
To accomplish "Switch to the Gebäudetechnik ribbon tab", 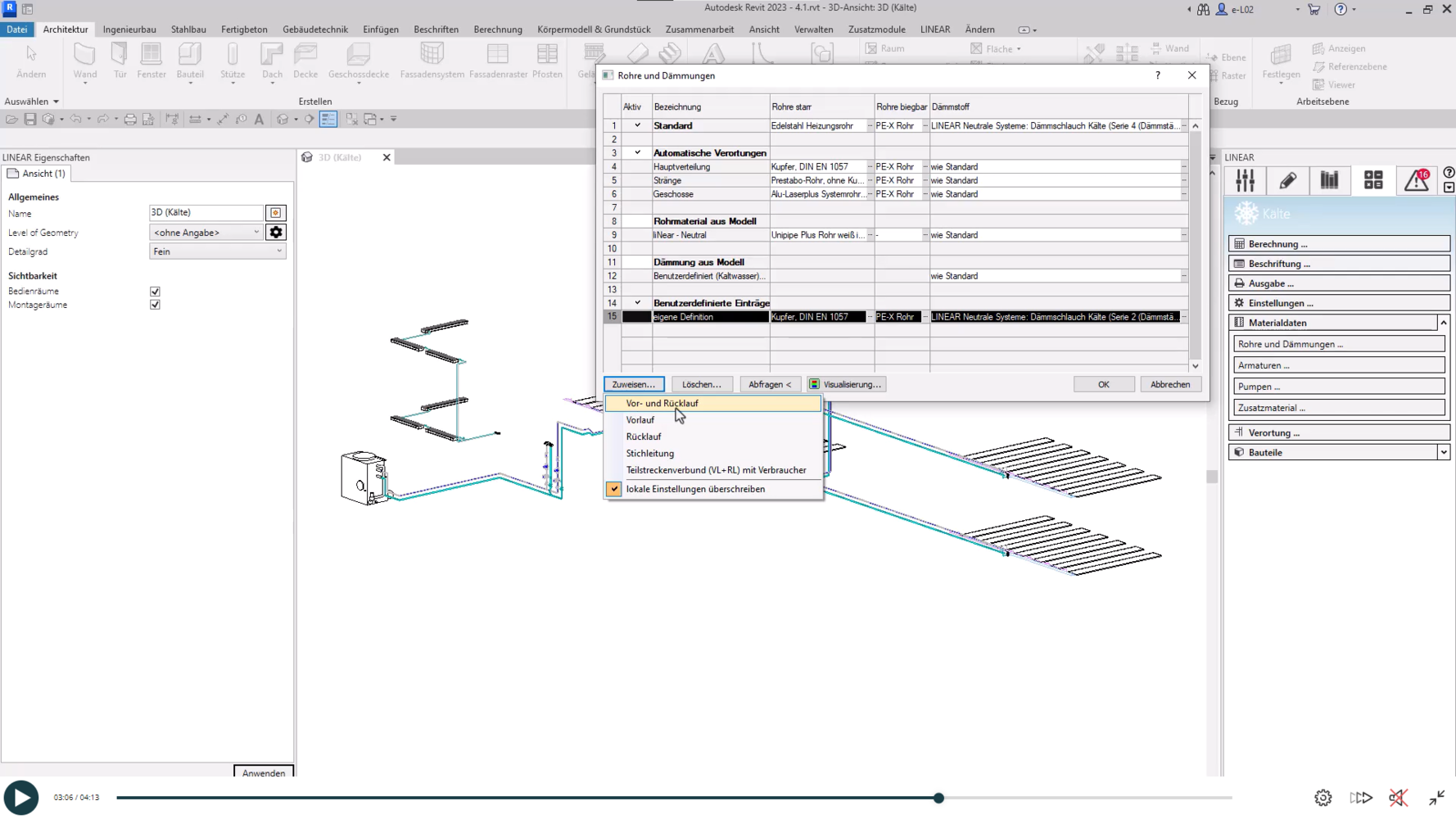I will click(x=314, y=29).
